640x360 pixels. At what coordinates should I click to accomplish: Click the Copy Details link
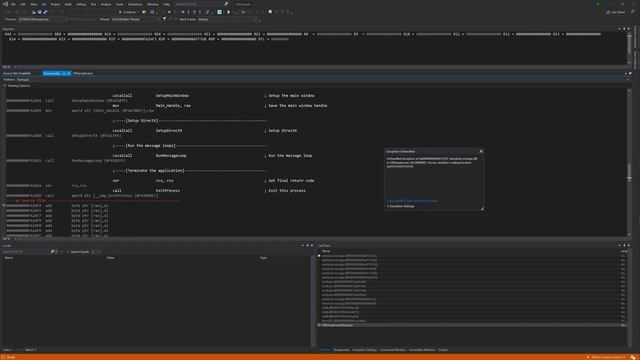[x=395, y=201]
